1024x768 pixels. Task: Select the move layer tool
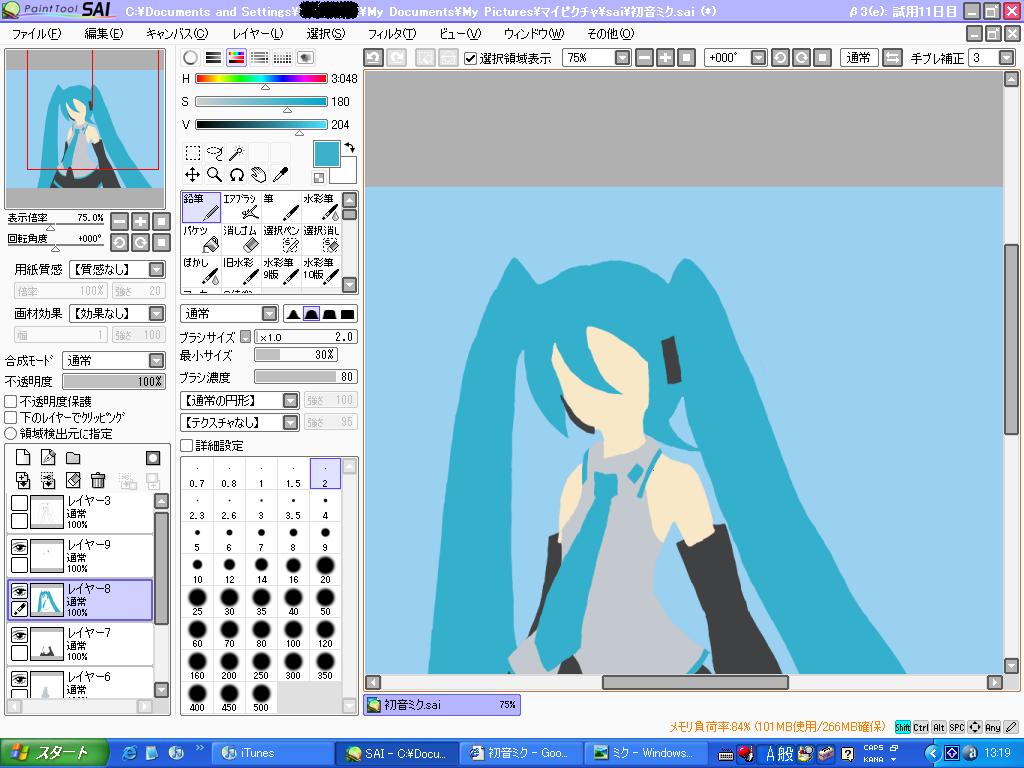pos(193,174)
